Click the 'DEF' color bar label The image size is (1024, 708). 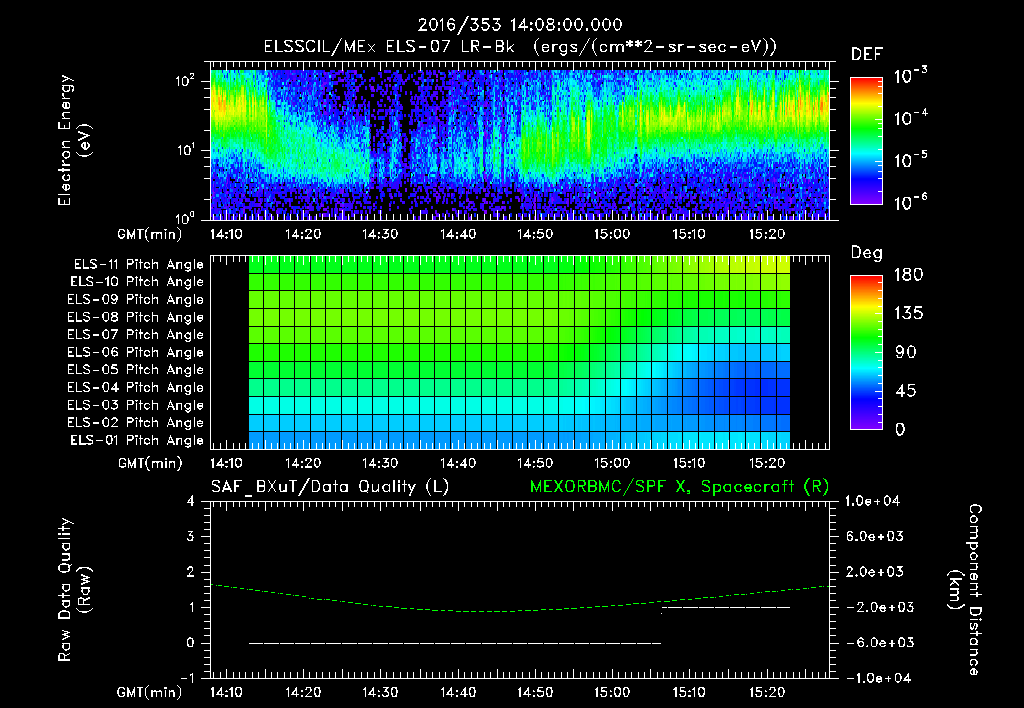pyautogui.click(x=867, y=55)
